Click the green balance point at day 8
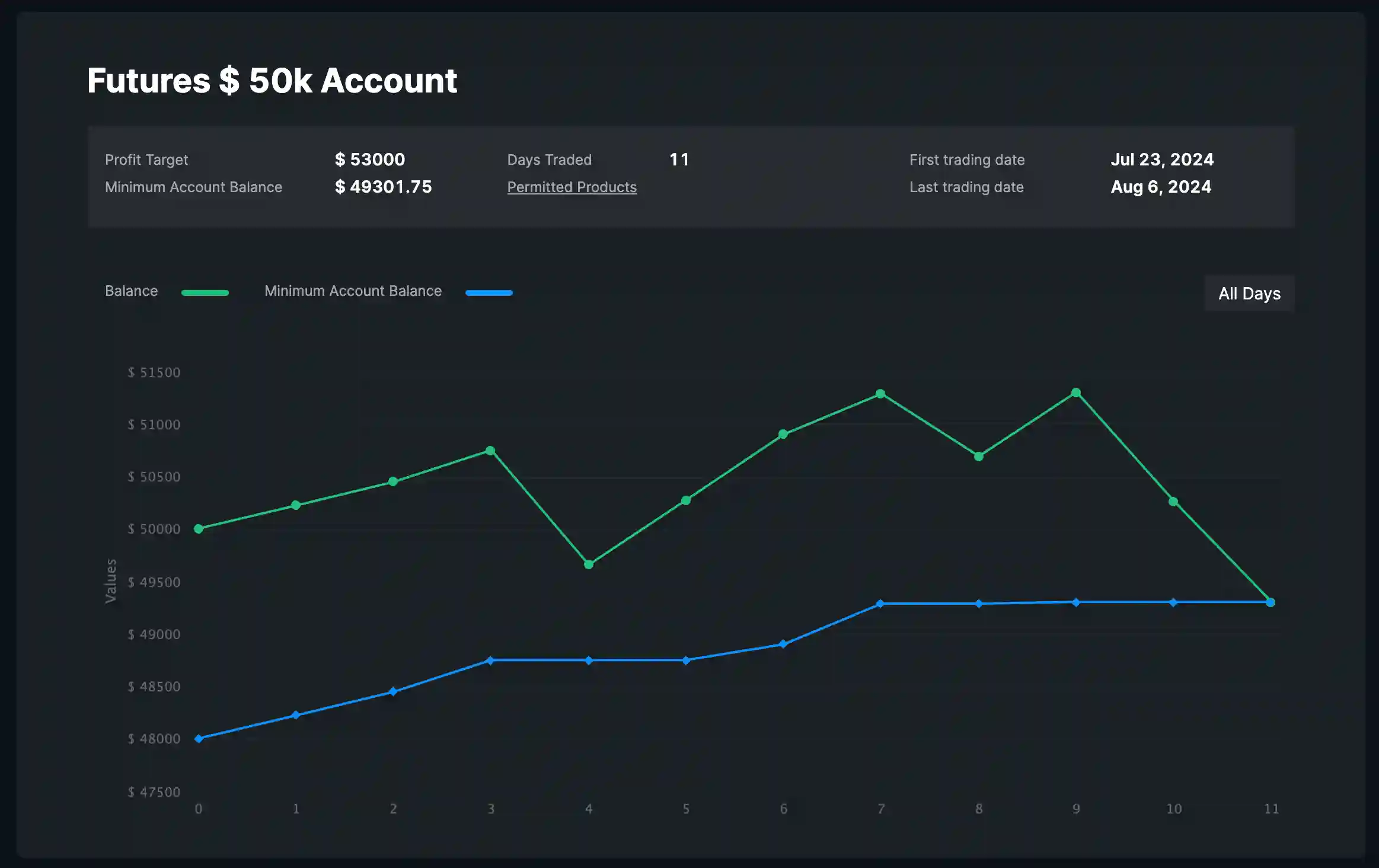 (x=979, y=457)
